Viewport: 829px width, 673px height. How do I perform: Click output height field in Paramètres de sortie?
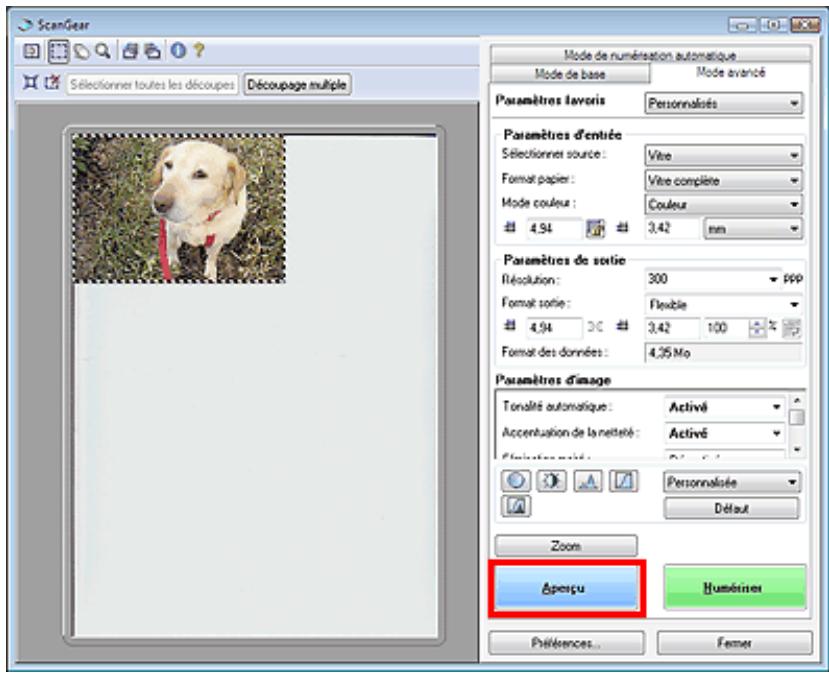pyautogui.click(x=673, y=328)
